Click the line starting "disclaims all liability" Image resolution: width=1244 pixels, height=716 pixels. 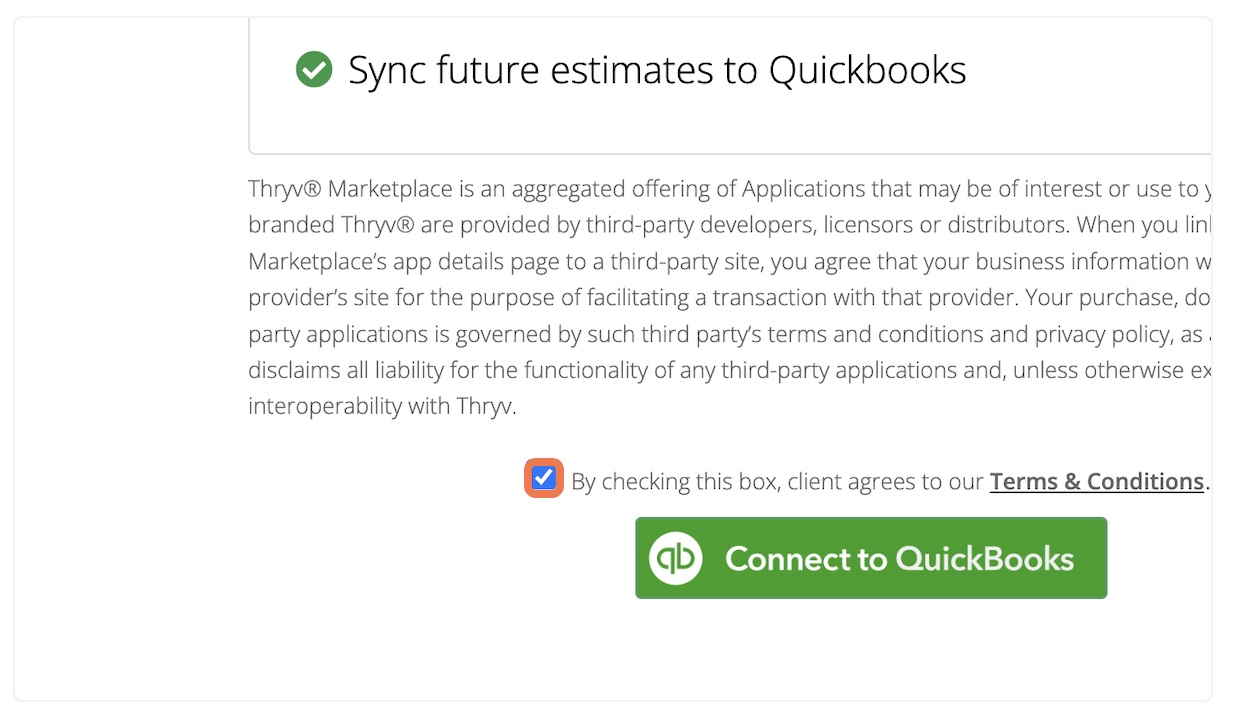(730, 370)
